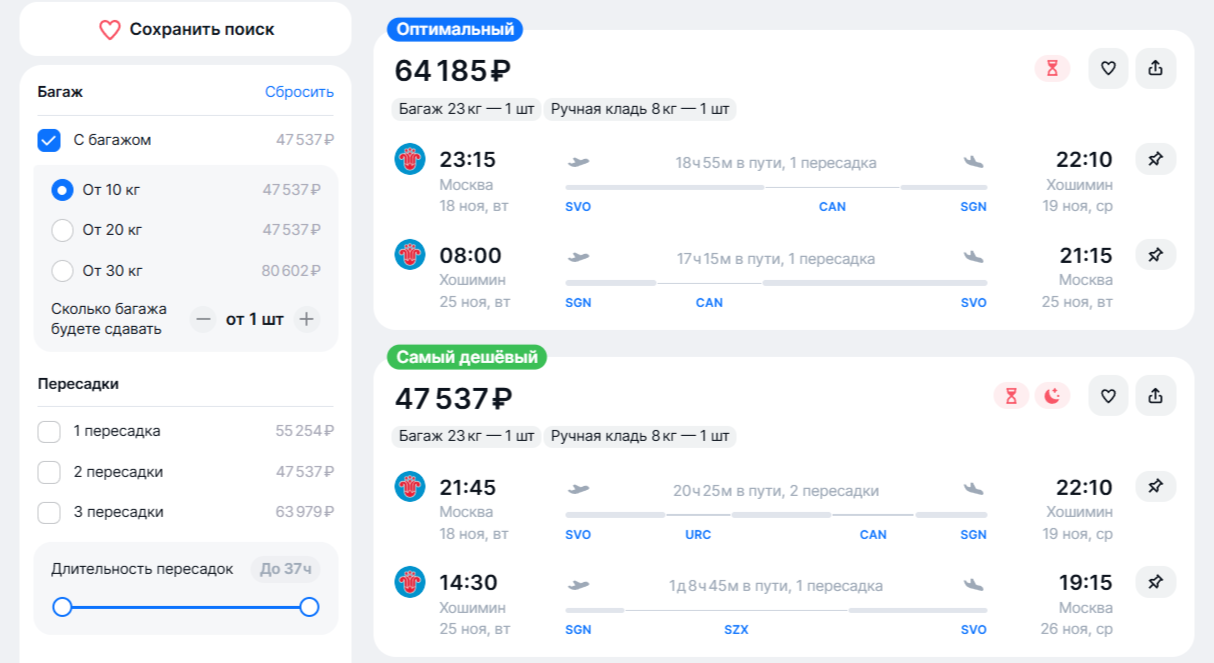Pin the 23:15 Moscow departure flight
The width and height of the screenshot is (1214, 663).
click(1155, 159)
